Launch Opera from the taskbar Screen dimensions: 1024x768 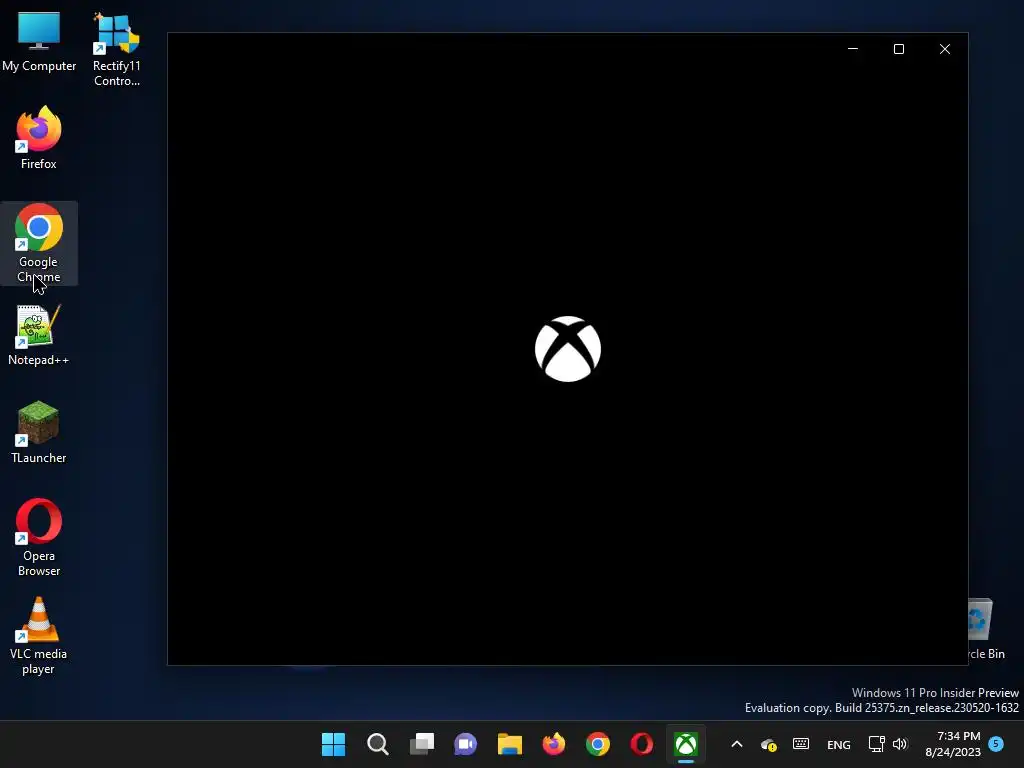[x=641, y=744]
